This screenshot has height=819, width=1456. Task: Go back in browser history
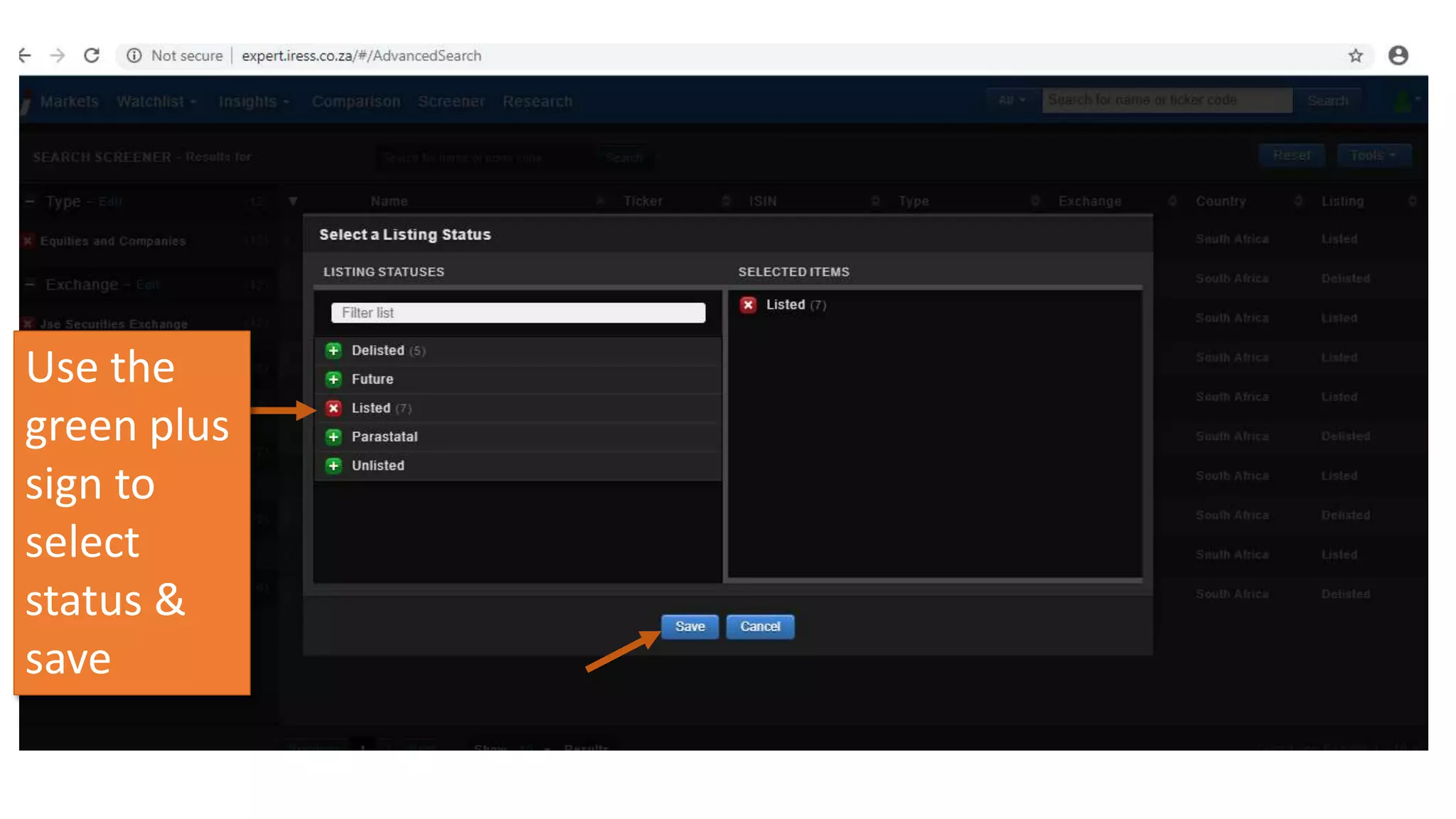pyautogui.click(x=26, y=55)
